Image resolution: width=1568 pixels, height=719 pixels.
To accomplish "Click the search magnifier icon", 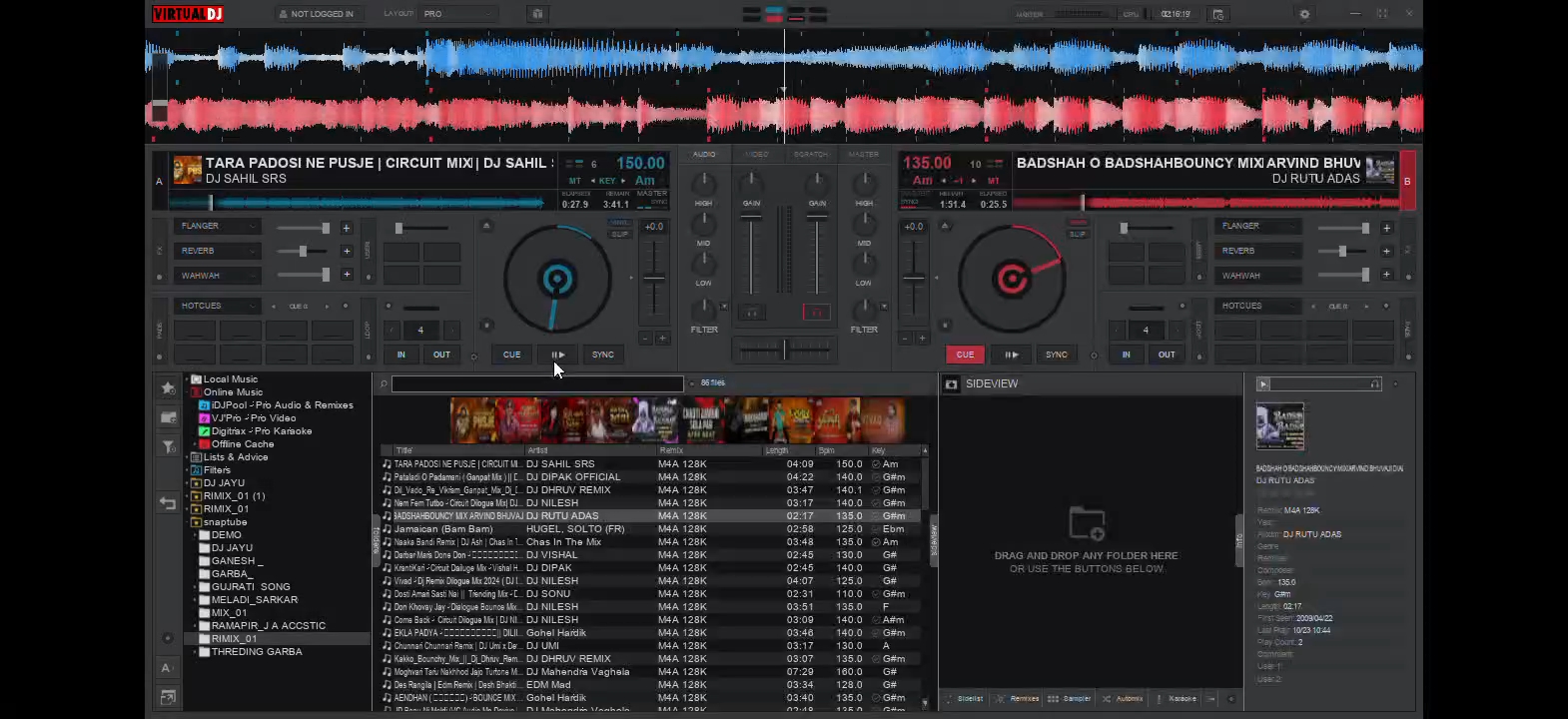I will 384,383.
